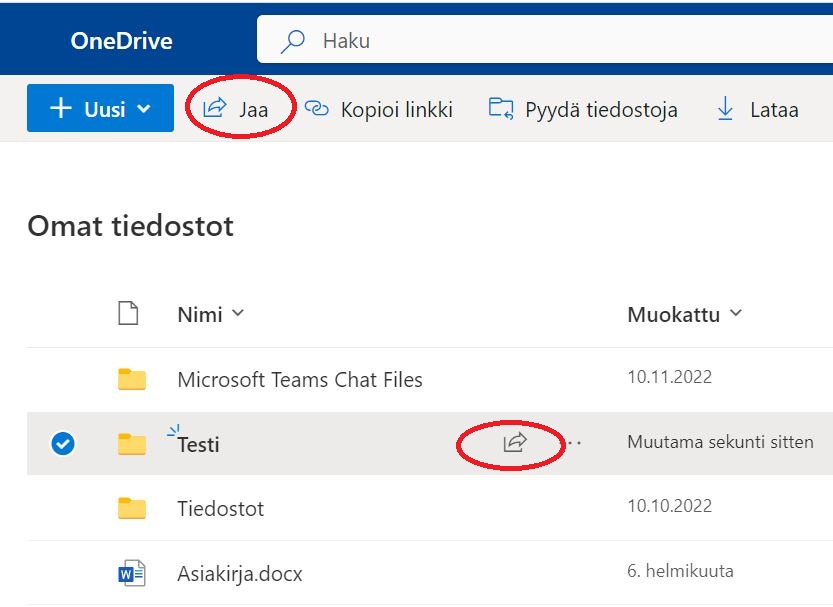Click the share icon in Testi row
The image size is (833, 607).
pyautogui.click(x=514, y=442)
